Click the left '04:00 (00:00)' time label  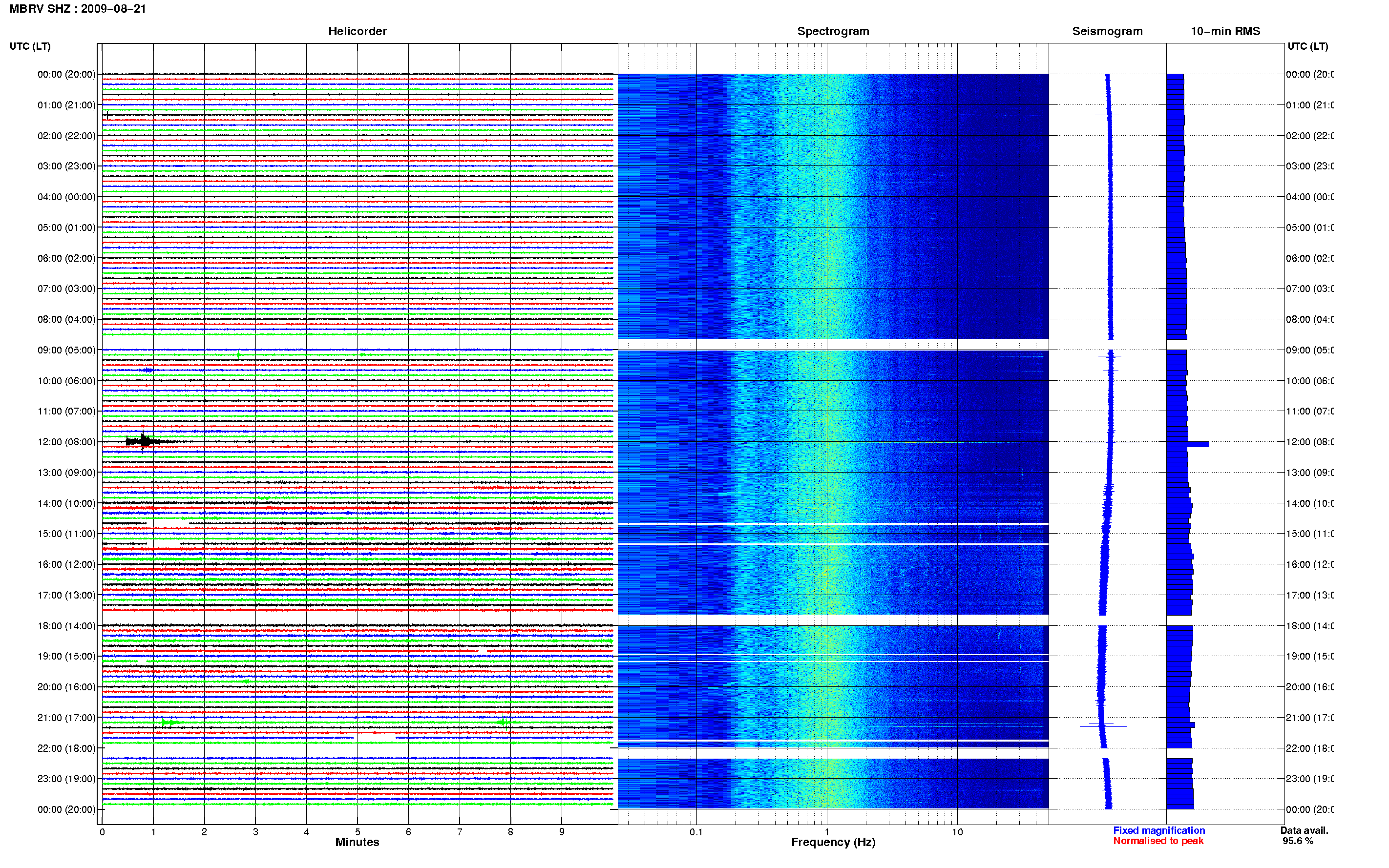[66, 197]
